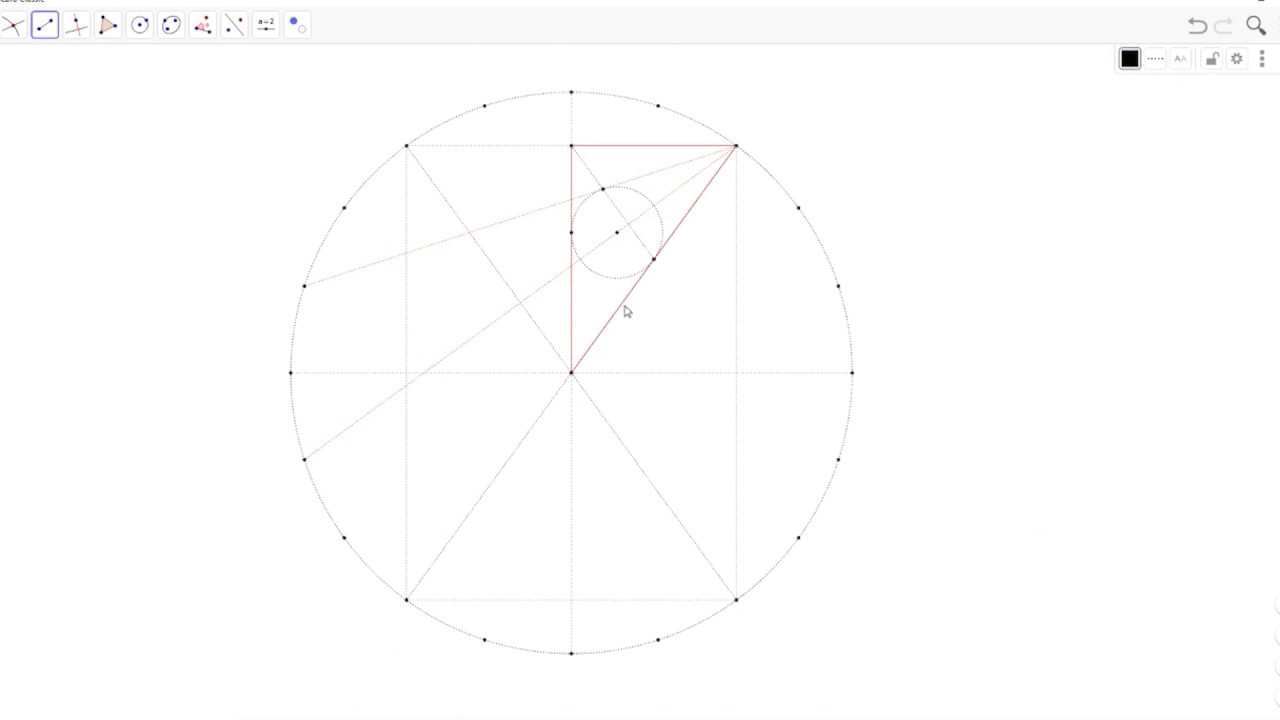1280x720 pixels.
Task: Open the dotted line style dropdown
Action: click(1155, 59)
